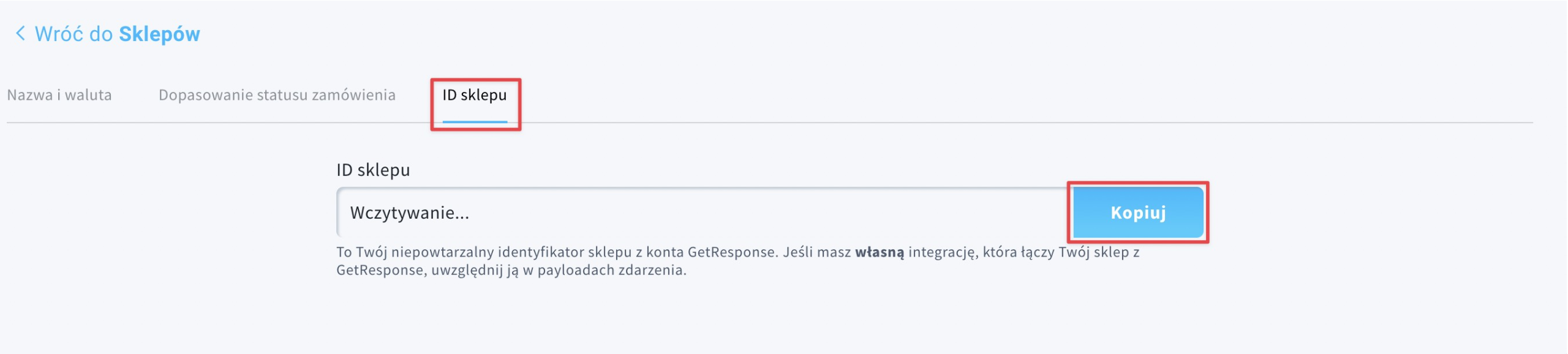The height and width of the screenshot is (354, 1568).
Task: Open 'Dopasowanie statusu zamówienia' tab
Action: coord(277,95)
